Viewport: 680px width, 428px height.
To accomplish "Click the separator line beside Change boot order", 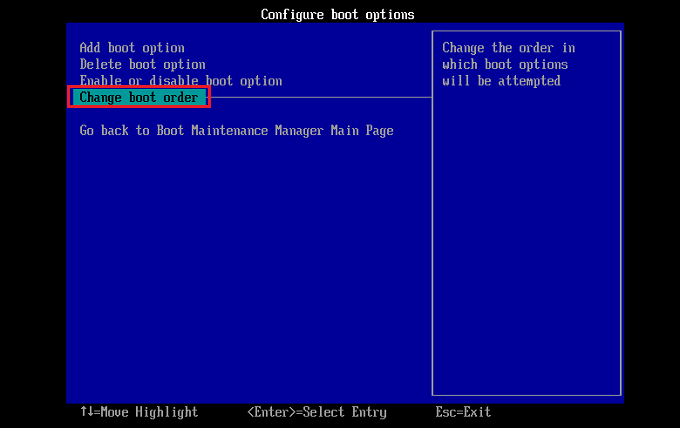I will click(321, 98).
